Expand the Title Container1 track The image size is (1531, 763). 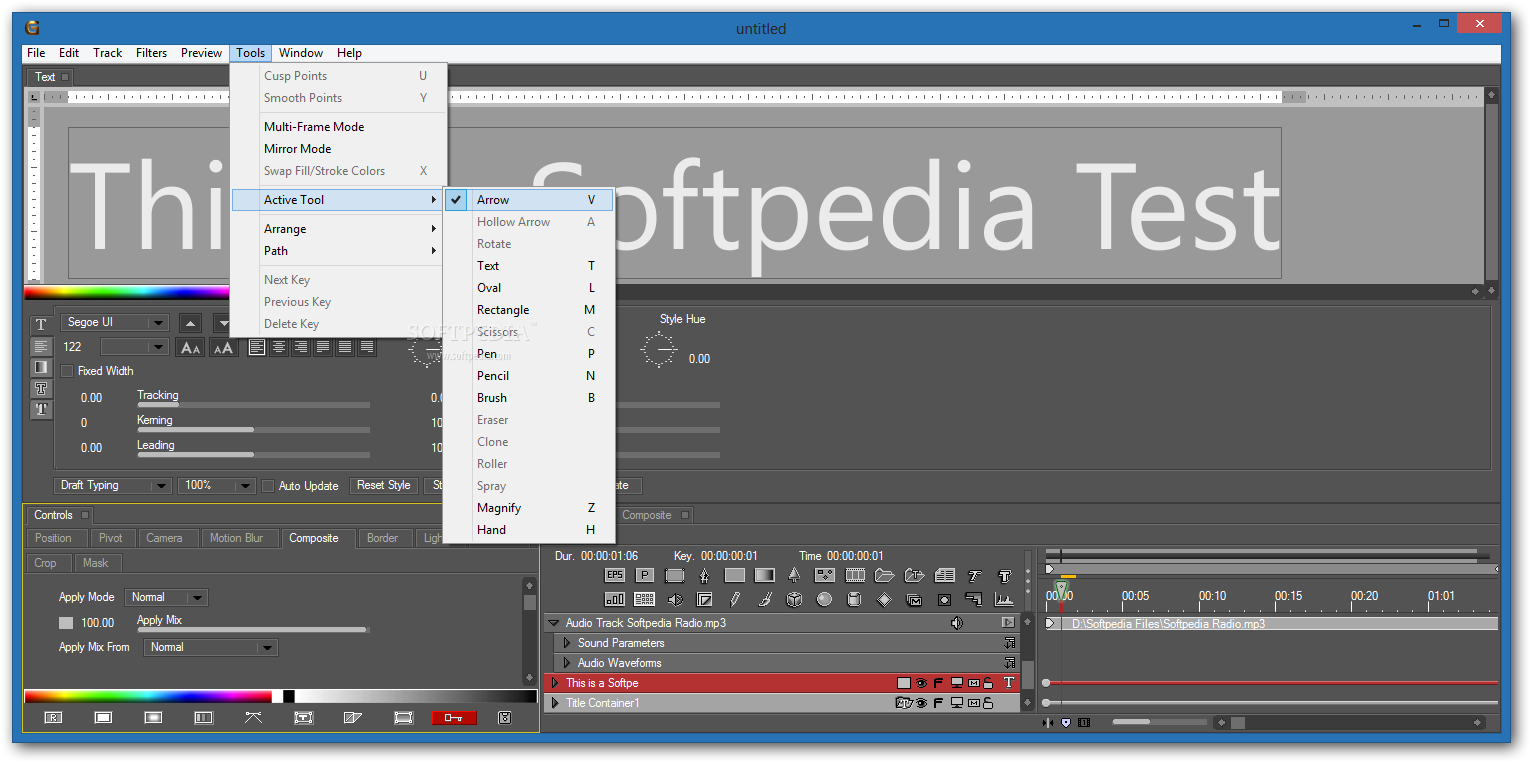[555, 703]
